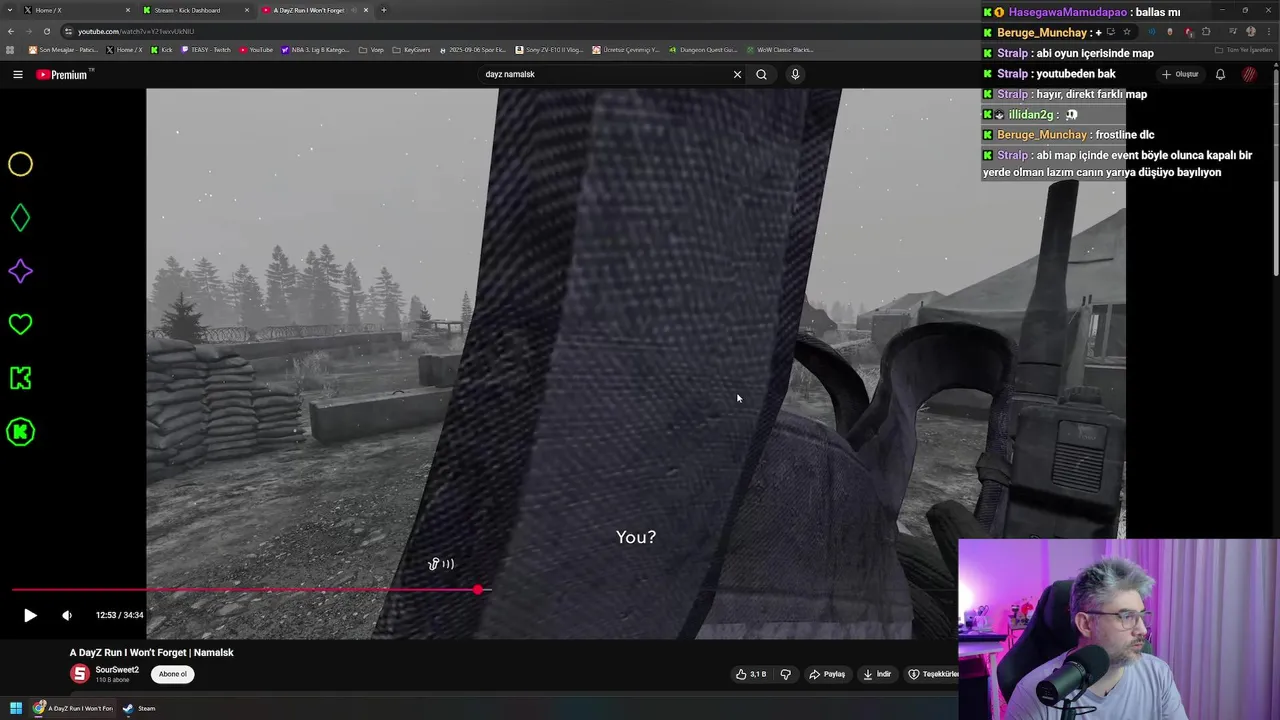Click the red progress bar scrubber handle
1280x720 pixels.
(x=478, y=590)
